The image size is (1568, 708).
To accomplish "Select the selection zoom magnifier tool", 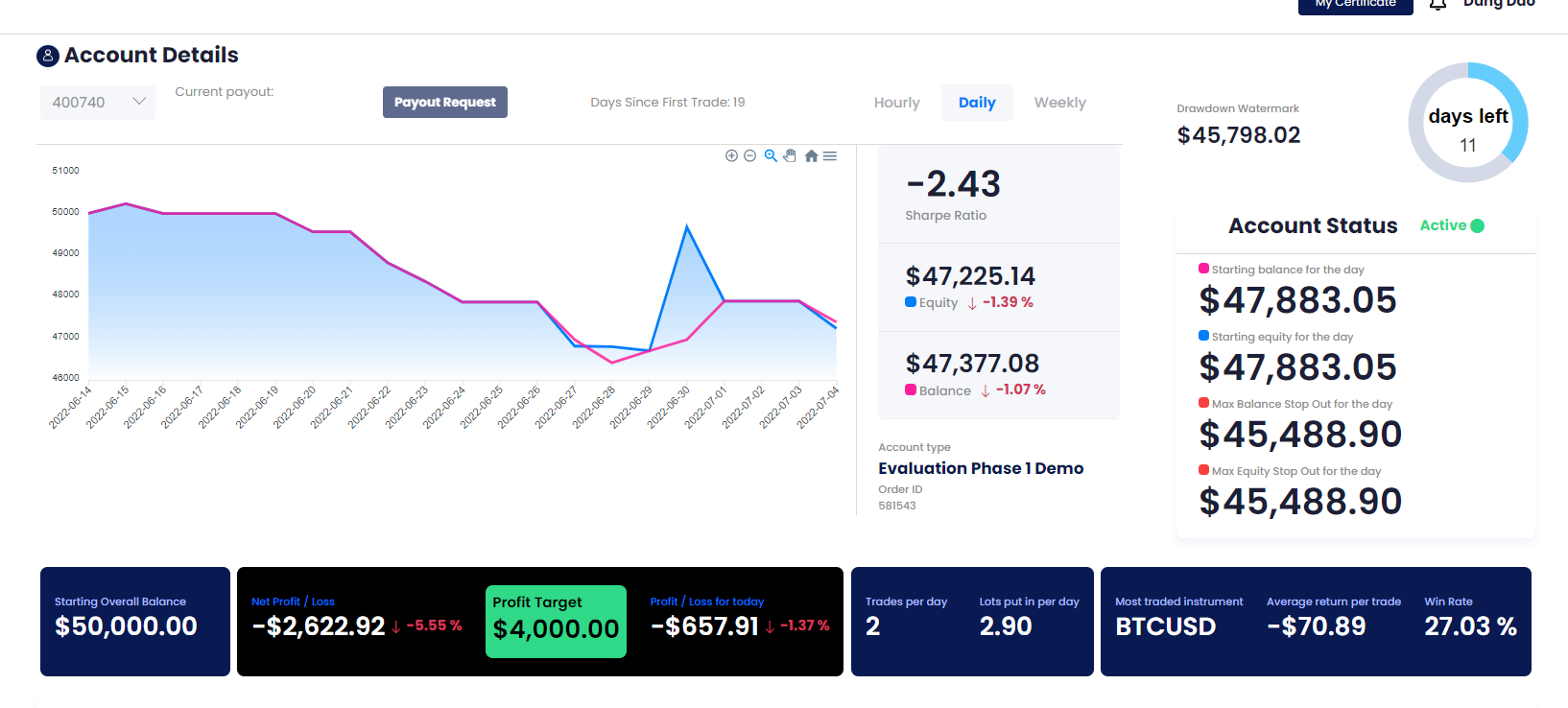I will click(x=771, y=155).
